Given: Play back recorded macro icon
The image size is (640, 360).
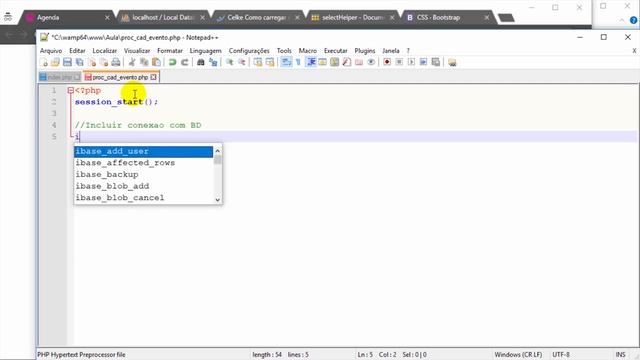Looking at the screenshot, I should [x=411, y=62].
